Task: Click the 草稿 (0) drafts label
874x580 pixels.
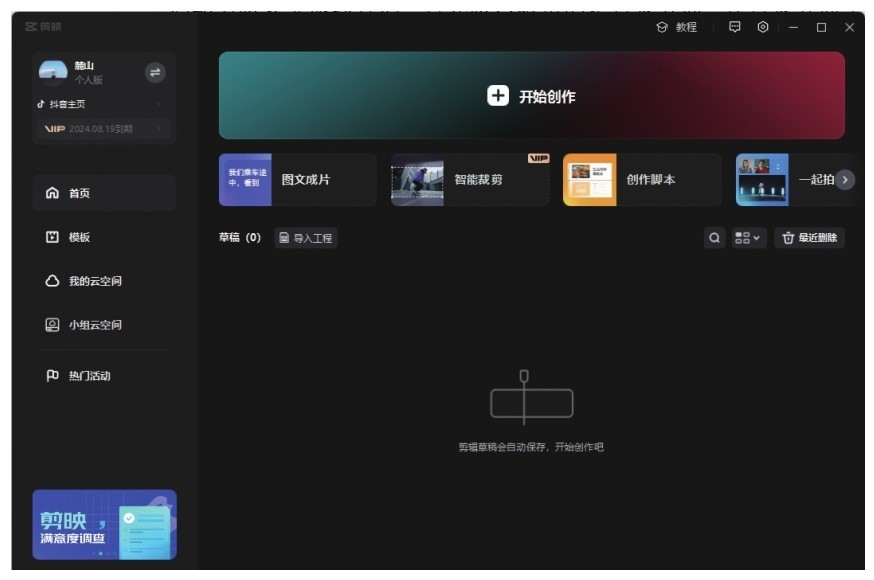Action: click(240, 237)
